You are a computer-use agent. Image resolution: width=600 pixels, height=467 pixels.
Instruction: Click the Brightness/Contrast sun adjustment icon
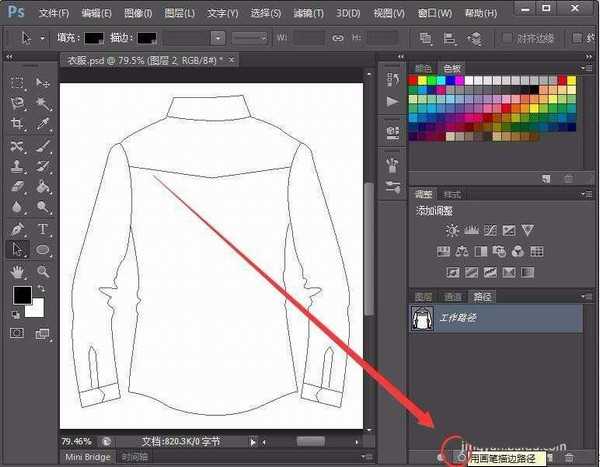click(x=452, y=230)
